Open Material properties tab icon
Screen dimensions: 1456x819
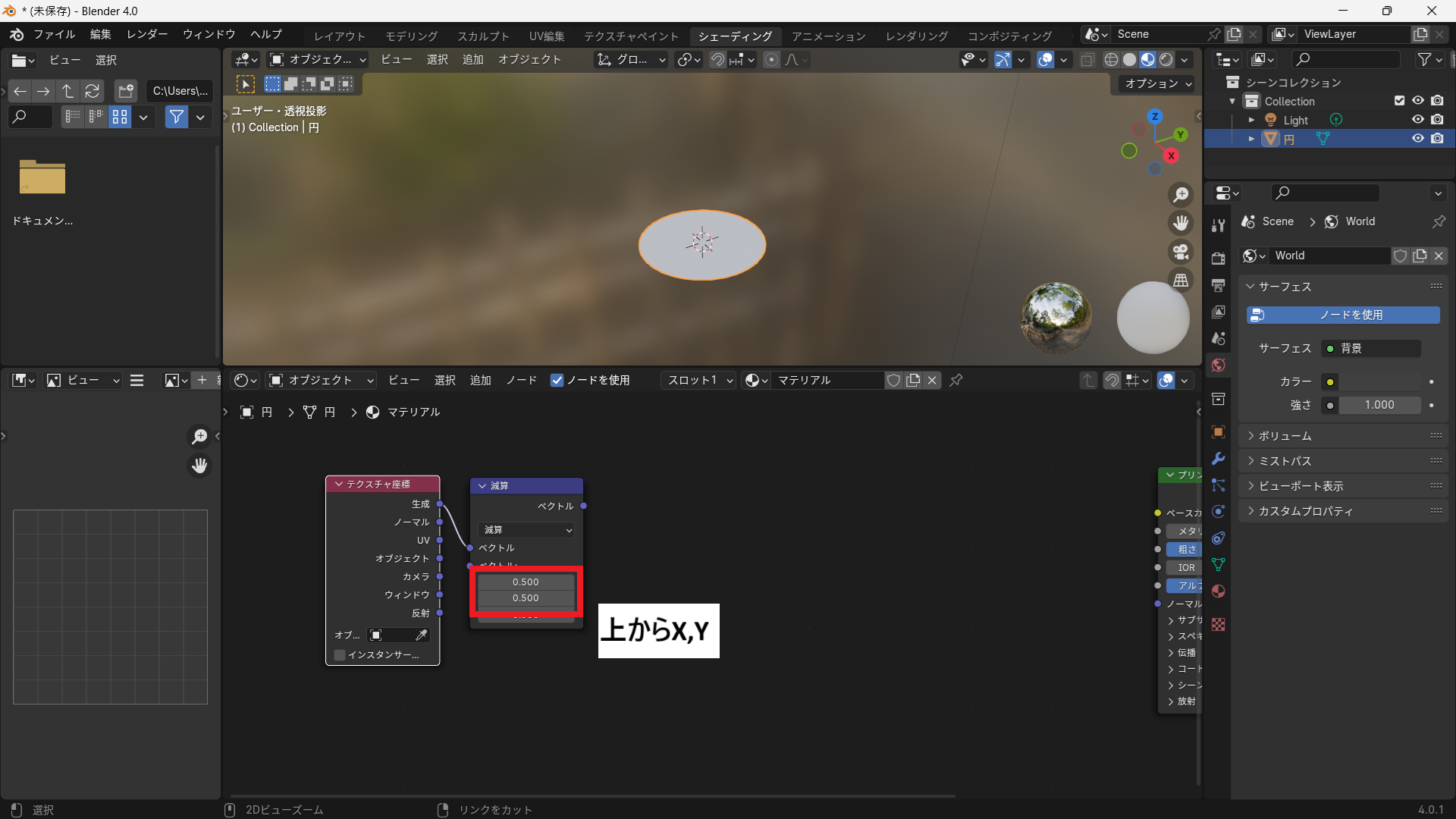tap(1219, 591)
